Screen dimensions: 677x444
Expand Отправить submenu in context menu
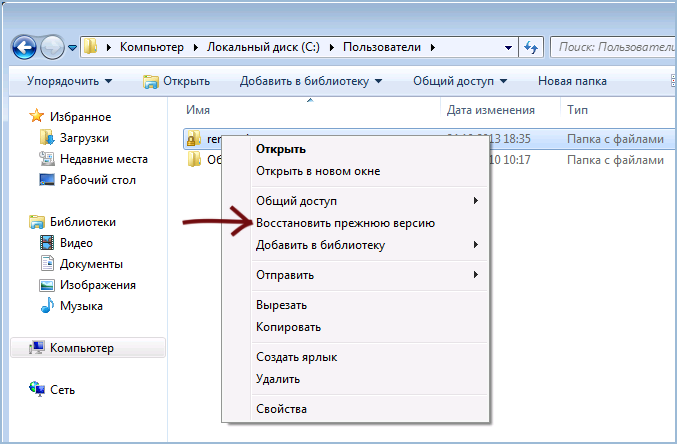click(285, 275)
